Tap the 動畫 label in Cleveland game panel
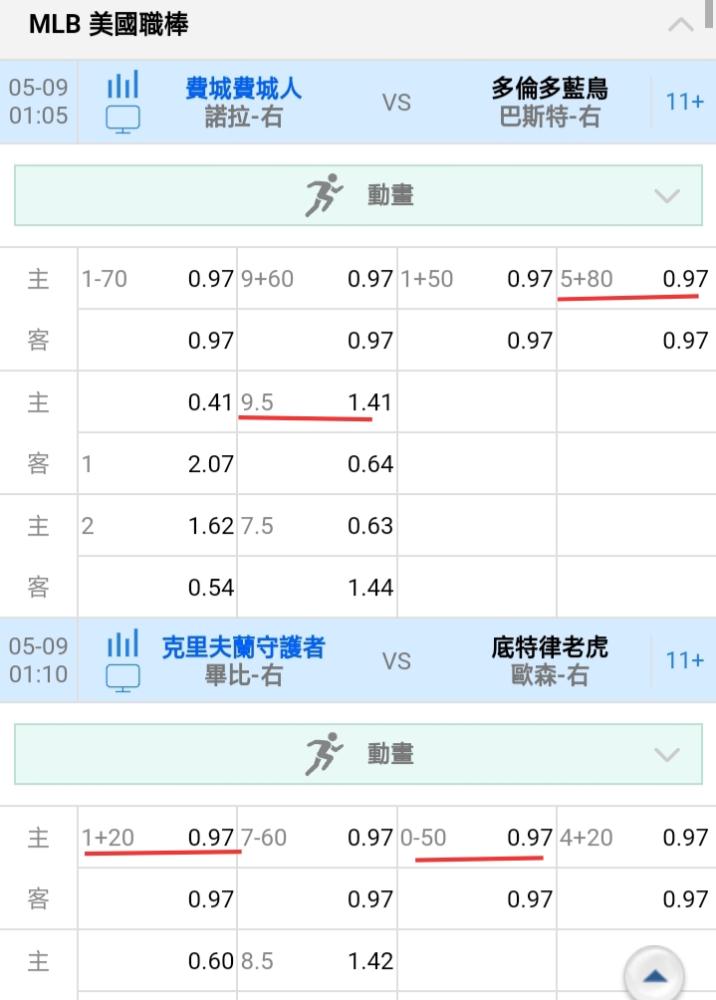 pos(391,754)
